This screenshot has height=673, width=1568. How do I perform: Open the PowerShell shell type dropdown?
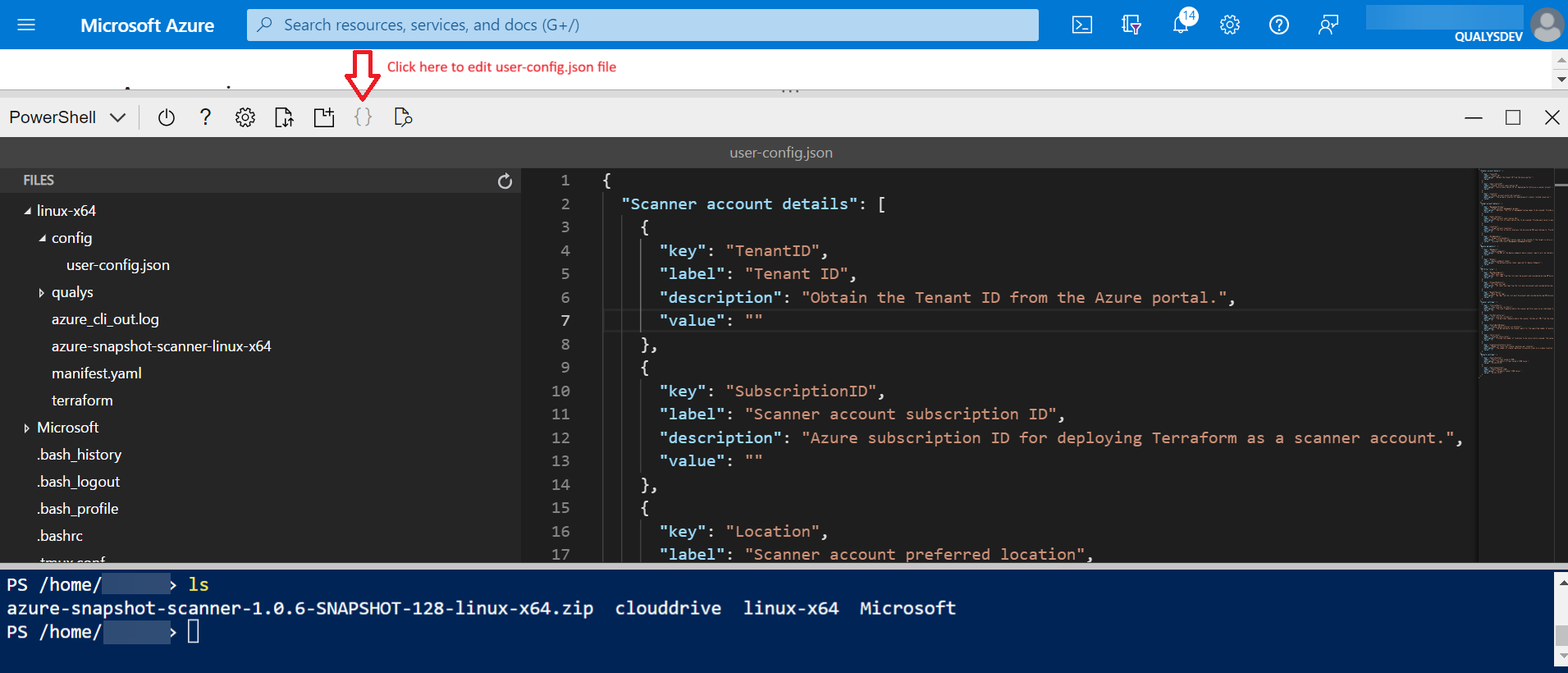(x=67, y=117)
